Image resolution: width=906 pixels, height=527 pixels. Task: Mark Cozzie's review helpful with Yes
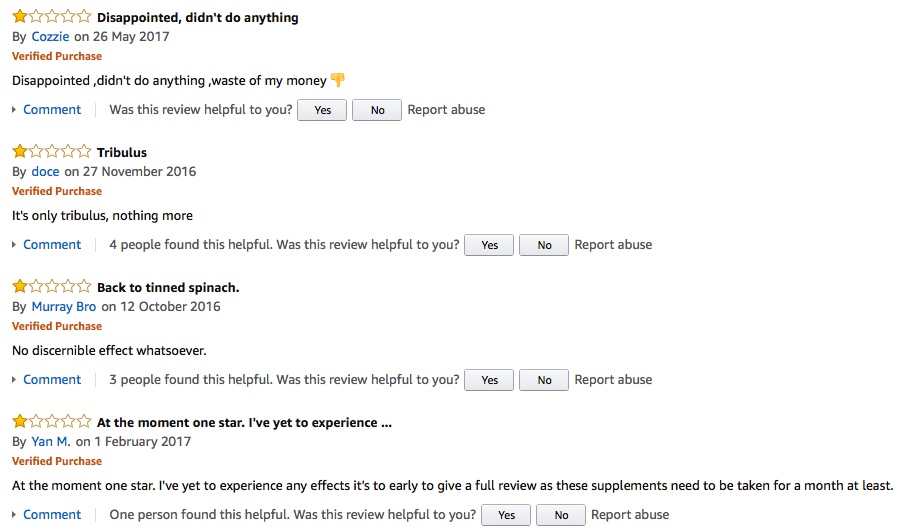click(322, 110)
